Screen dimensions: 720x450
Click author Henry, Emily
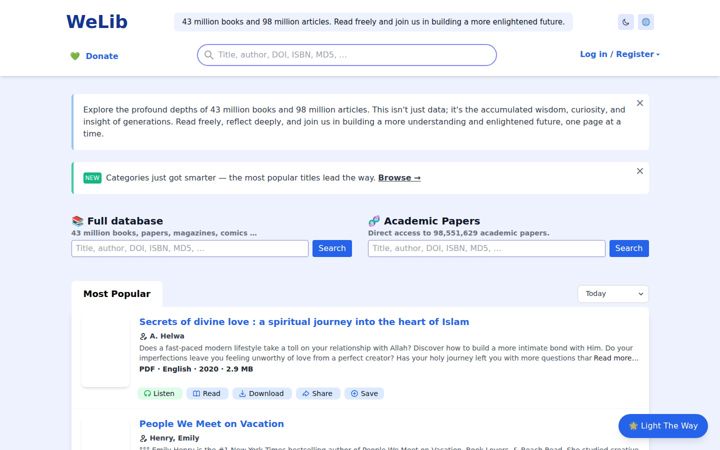click(174, 438)
